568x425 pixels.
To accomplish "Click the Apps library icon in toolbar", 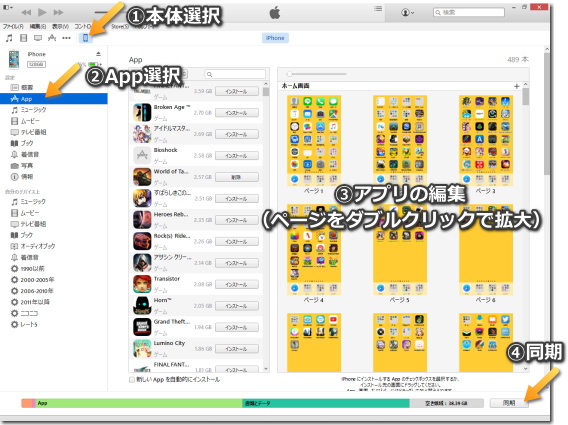I will [52, 38].
